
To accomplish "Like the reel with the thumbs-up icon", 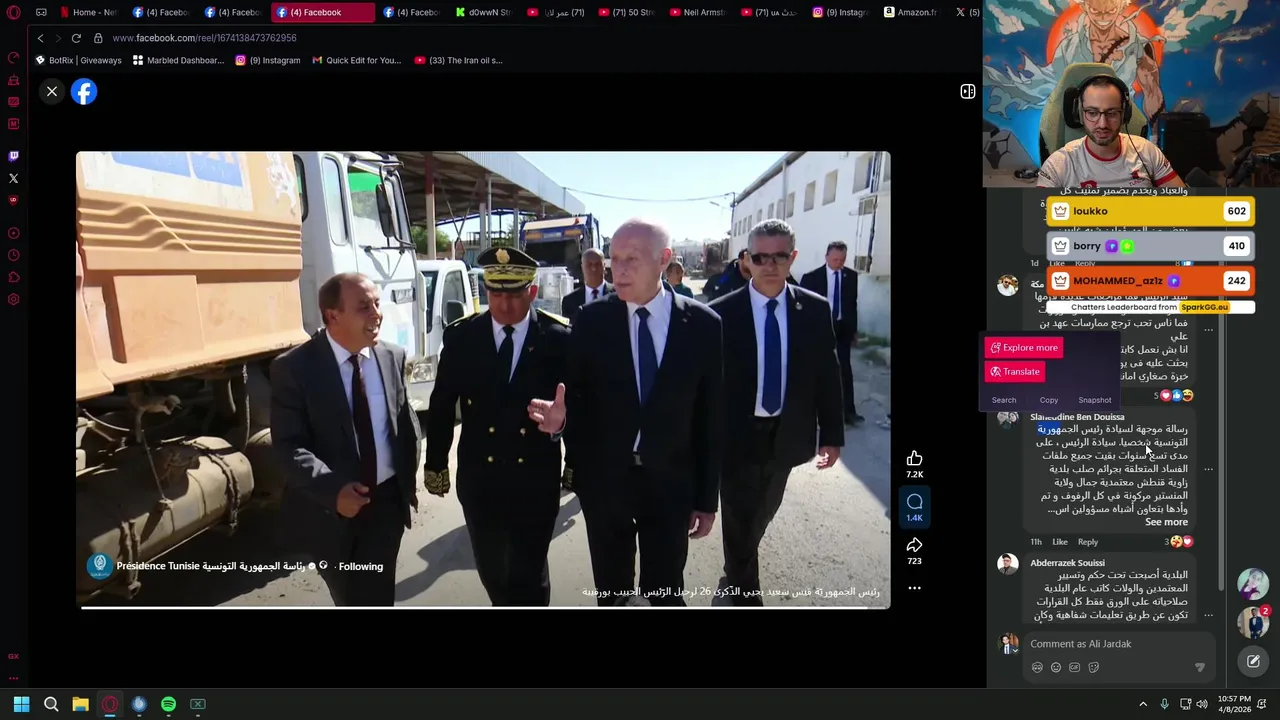I will point(914,458).
